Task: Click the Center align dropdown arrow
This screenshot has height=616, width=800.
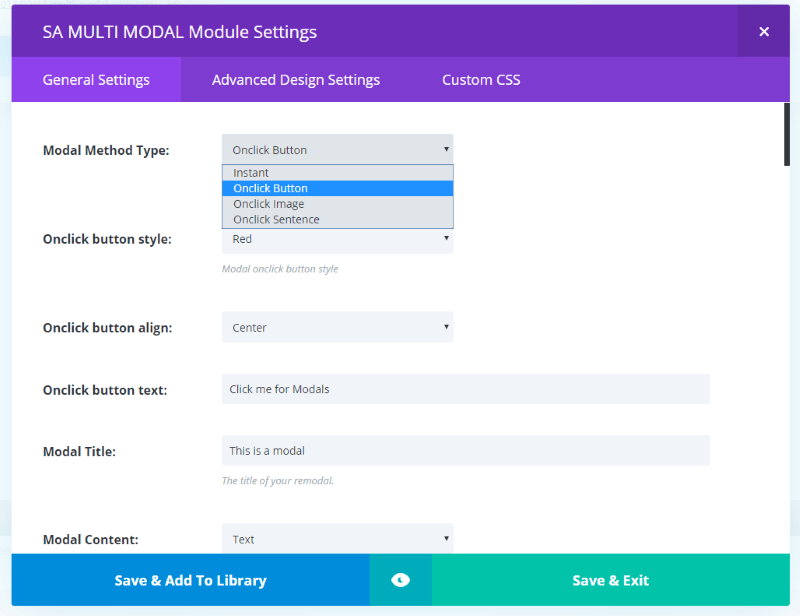Action: pos(446,327)
